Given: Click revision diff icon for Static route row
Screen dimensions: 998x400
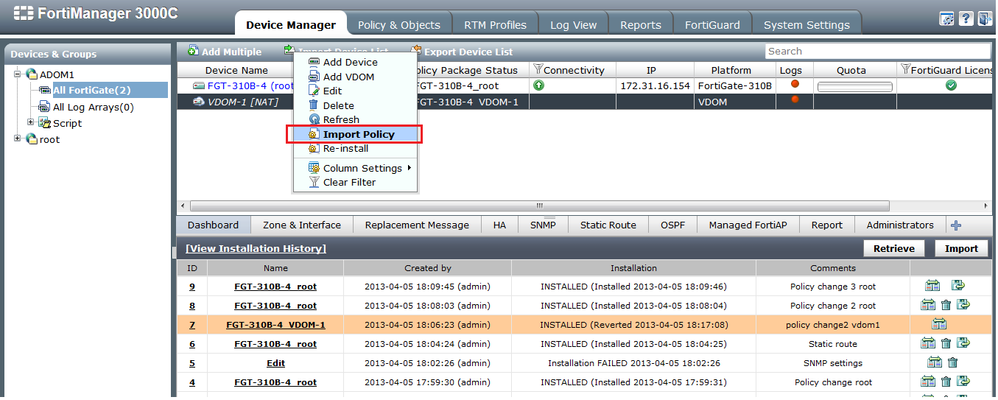Looking at the screenshot, I should click(927, 343).
